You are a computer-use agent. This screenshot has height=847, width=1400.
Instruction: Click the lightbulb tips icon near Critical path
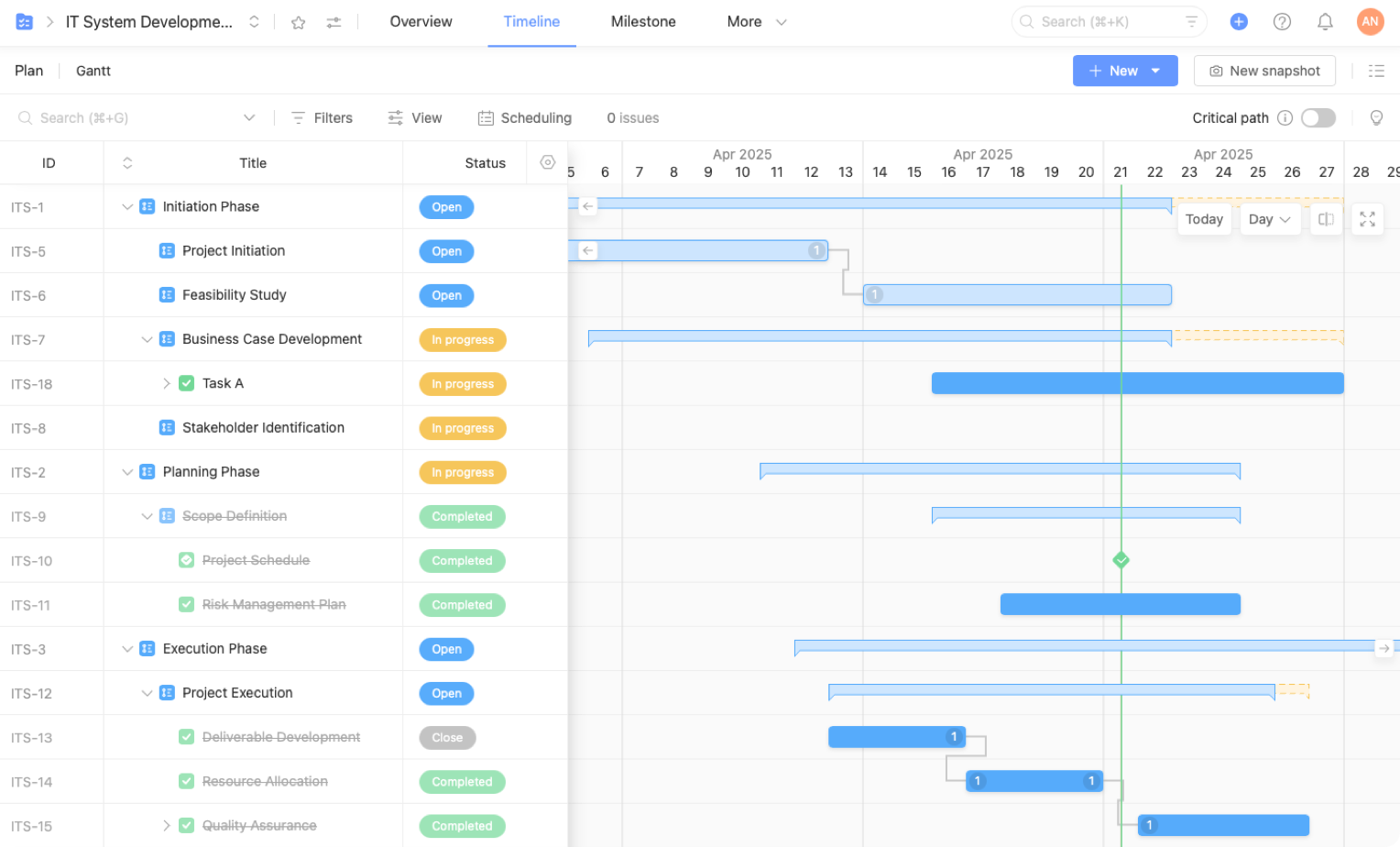1377,117
